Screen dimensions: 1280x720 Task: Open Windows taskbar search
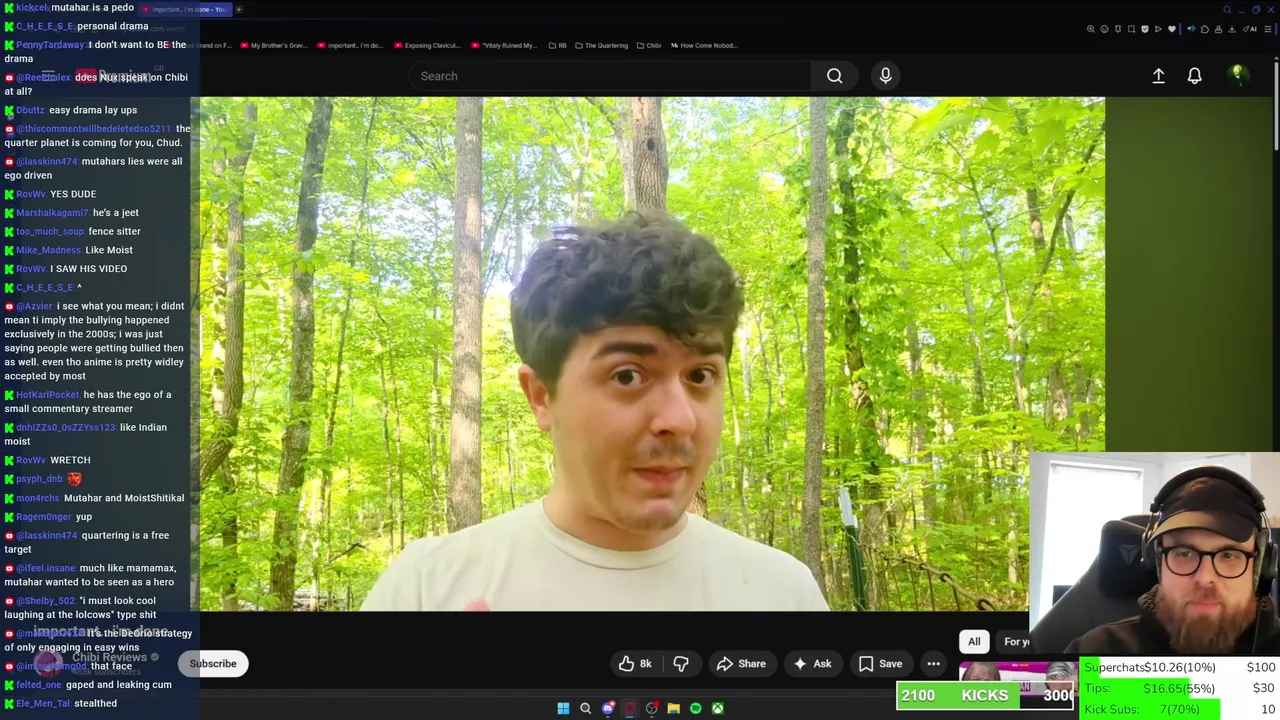[x=585, y=708]
